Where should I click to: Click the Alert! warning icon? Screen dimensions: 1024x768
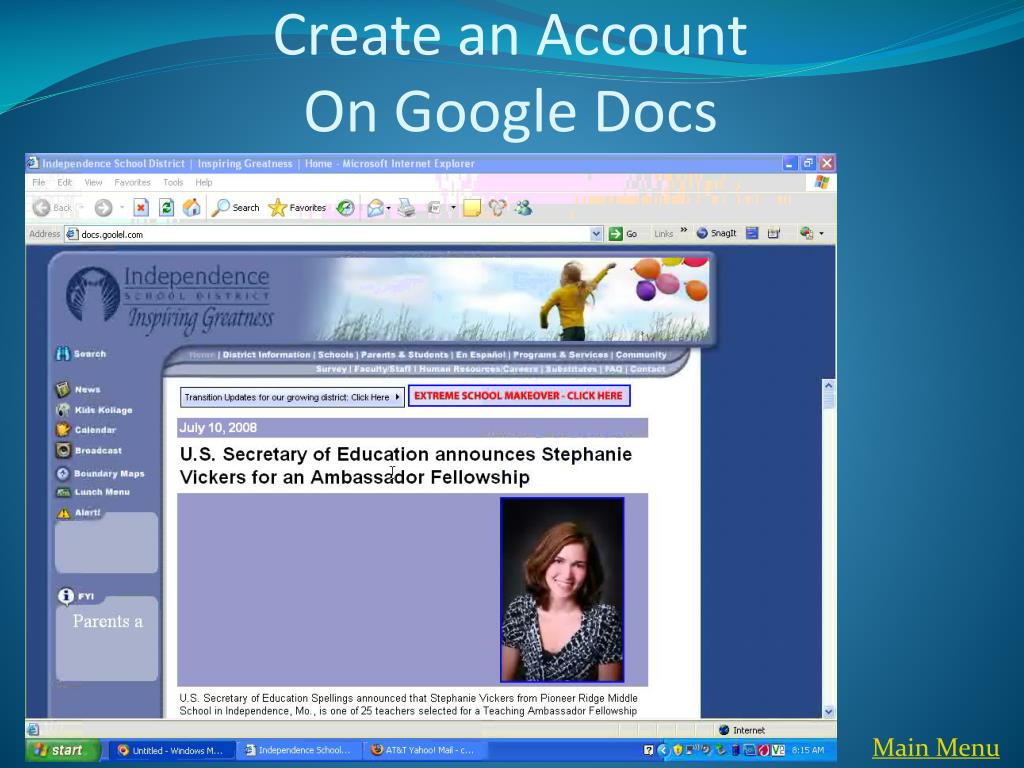pos(63,513)
